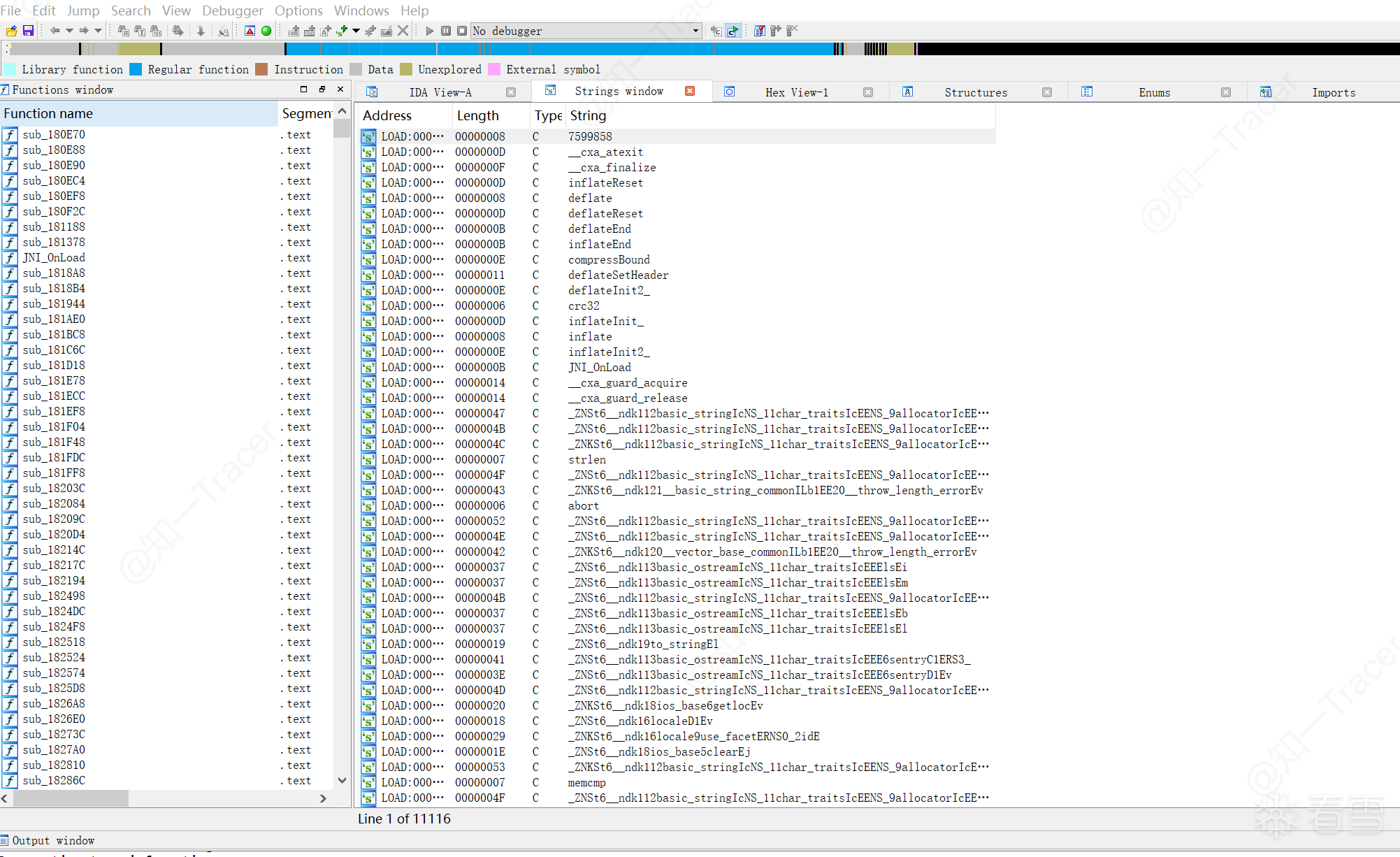Switch to the Hex View-1 tab
This screenshot has height=857, width=1400.
pos(796,92)
